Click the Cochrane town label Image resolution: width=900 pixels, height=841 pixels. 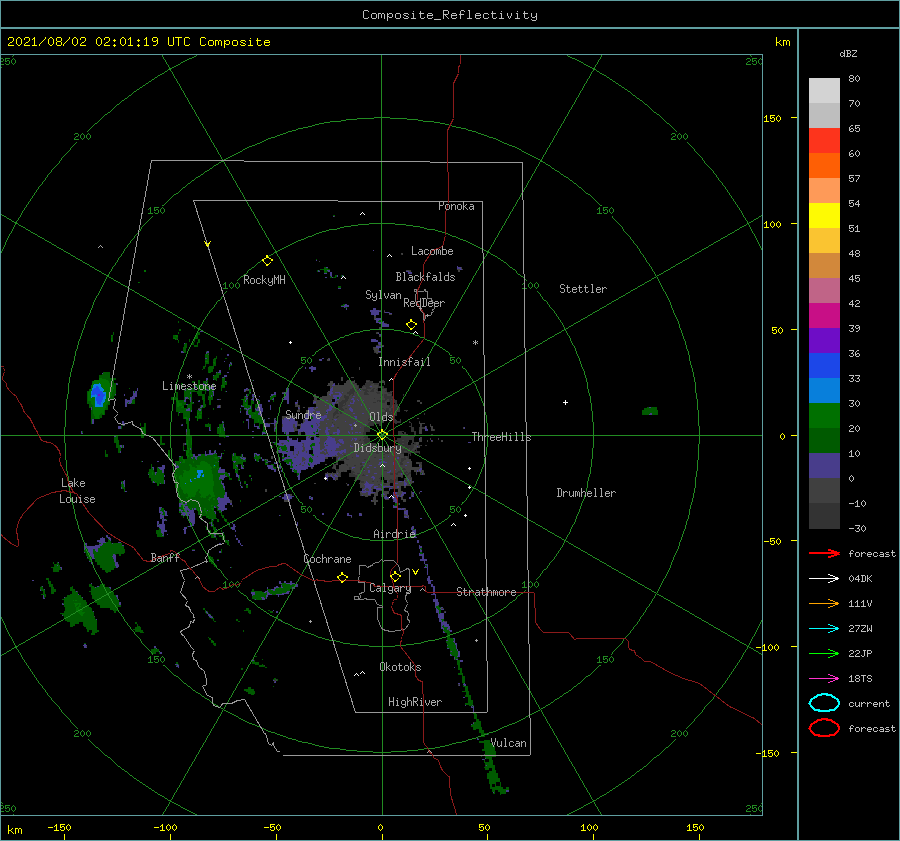pyautogui.click(x=327, y=559)
